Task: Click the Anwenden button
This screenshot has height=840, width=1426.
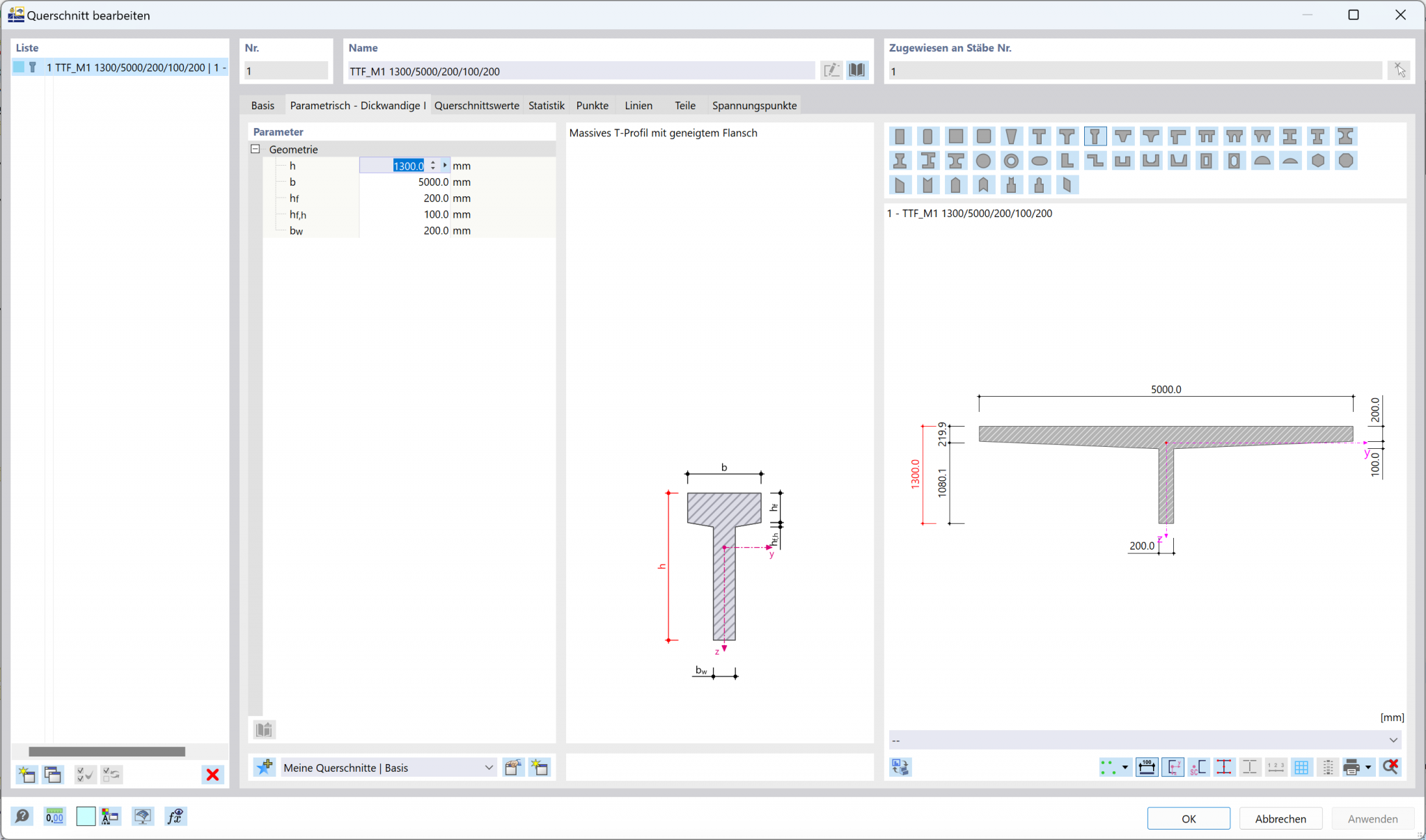Action: (1372, 818)
